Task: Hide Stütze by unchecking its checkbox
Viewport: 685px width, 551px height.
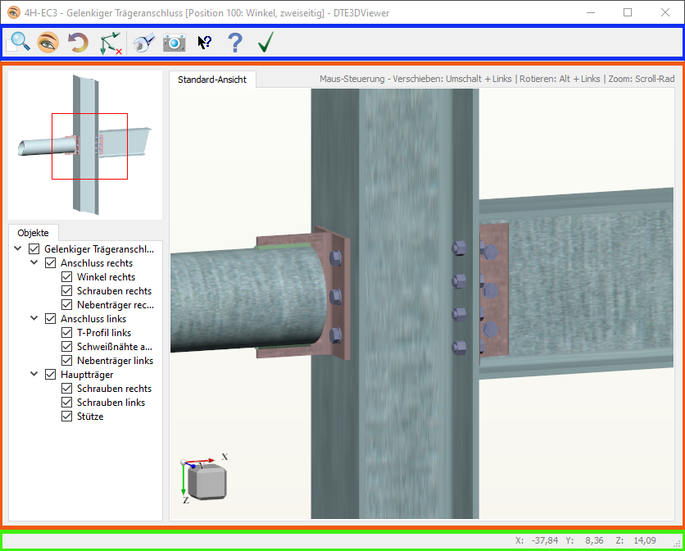Action: 67,417
